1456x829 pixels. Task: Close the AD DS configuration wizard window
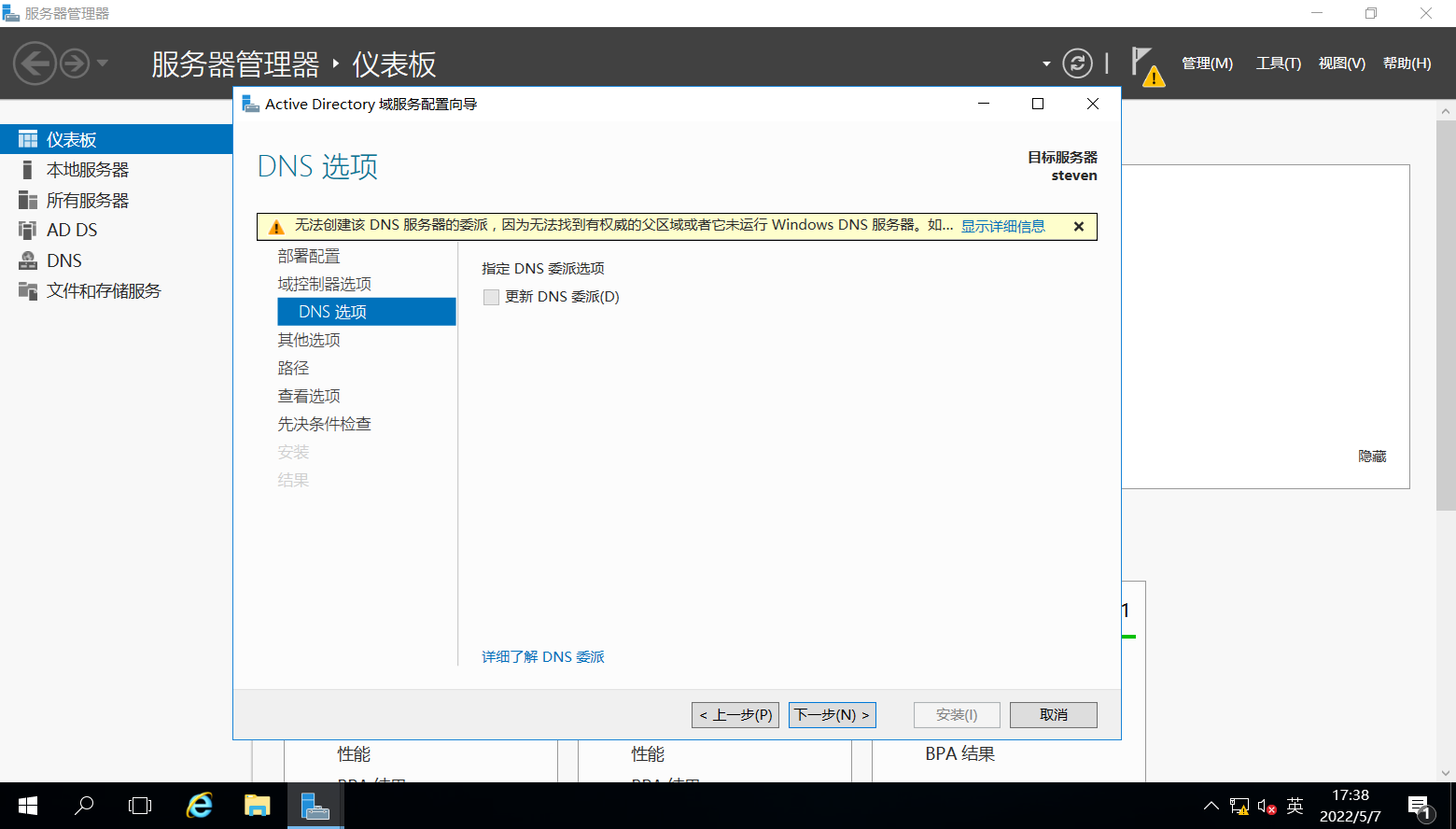1093,104
